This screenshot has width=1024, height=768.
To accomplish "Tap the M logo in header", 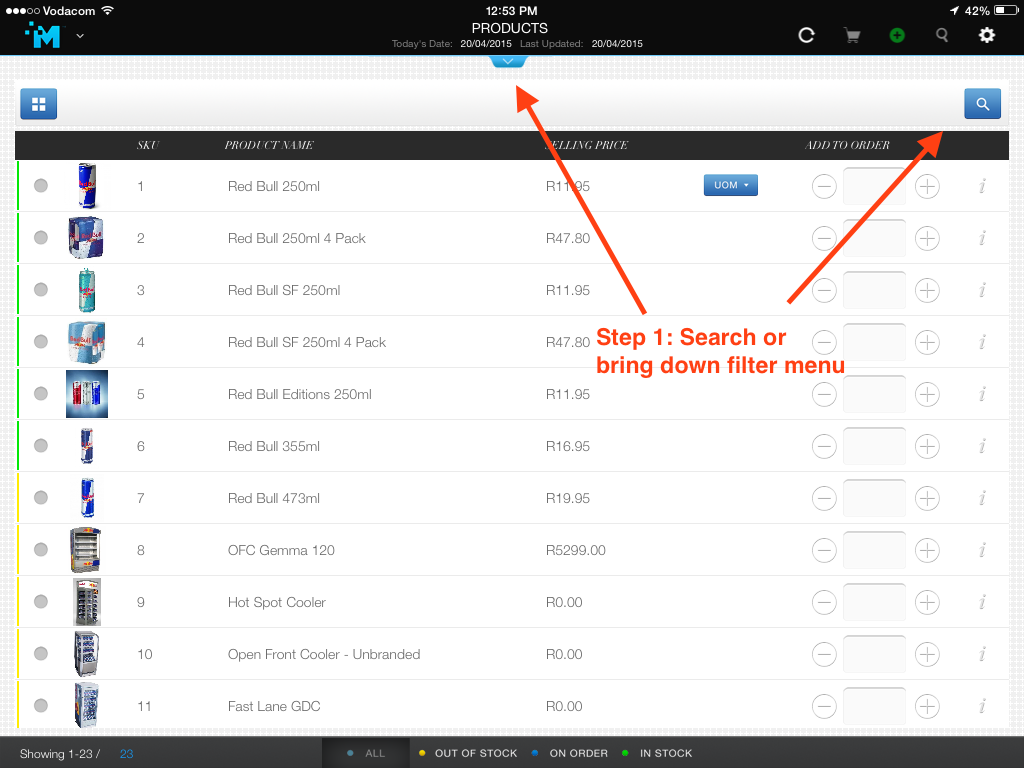I will [x=43, y=35].
